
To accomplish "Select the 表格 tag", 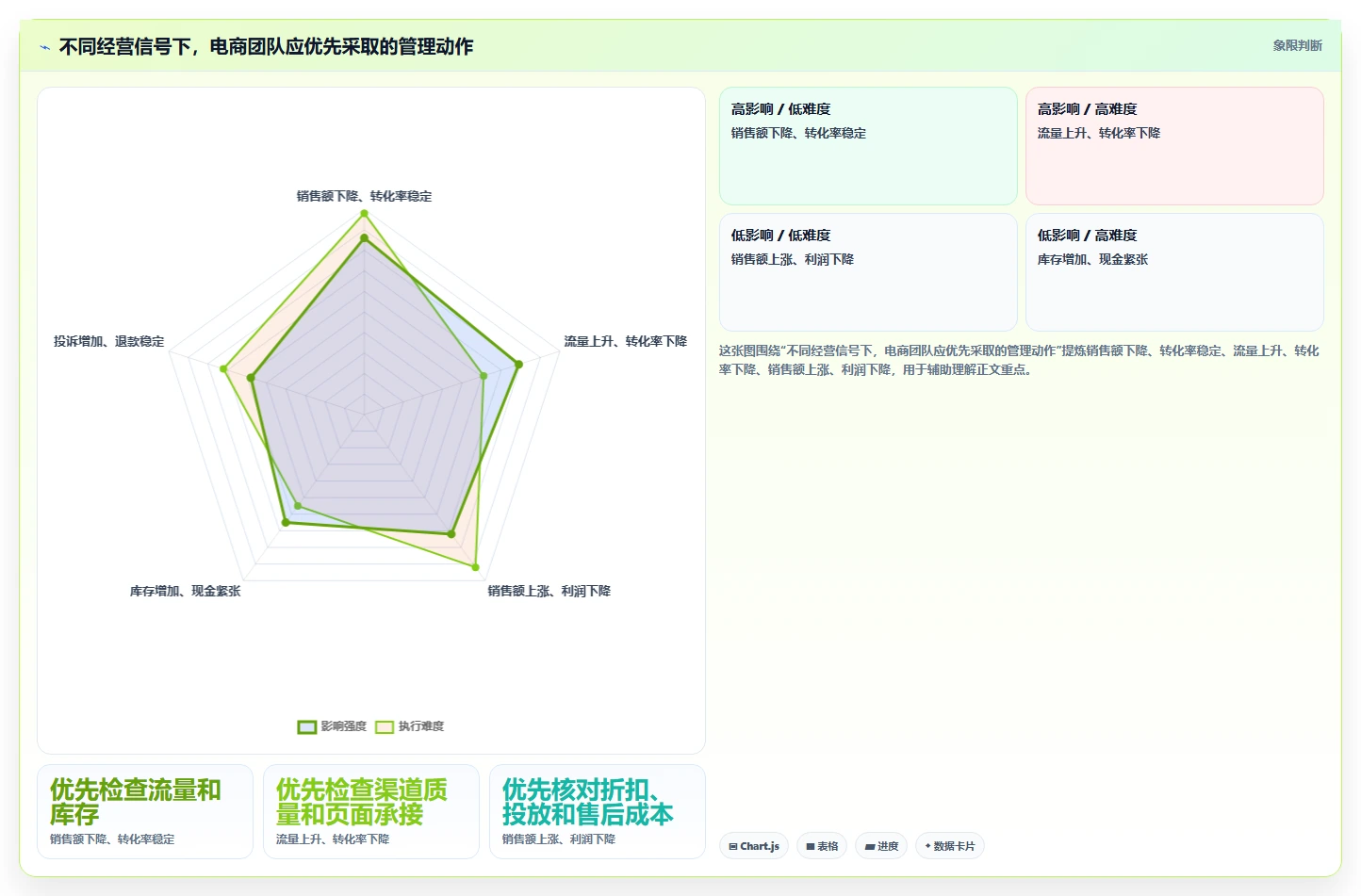I will [x=822, y=846].
